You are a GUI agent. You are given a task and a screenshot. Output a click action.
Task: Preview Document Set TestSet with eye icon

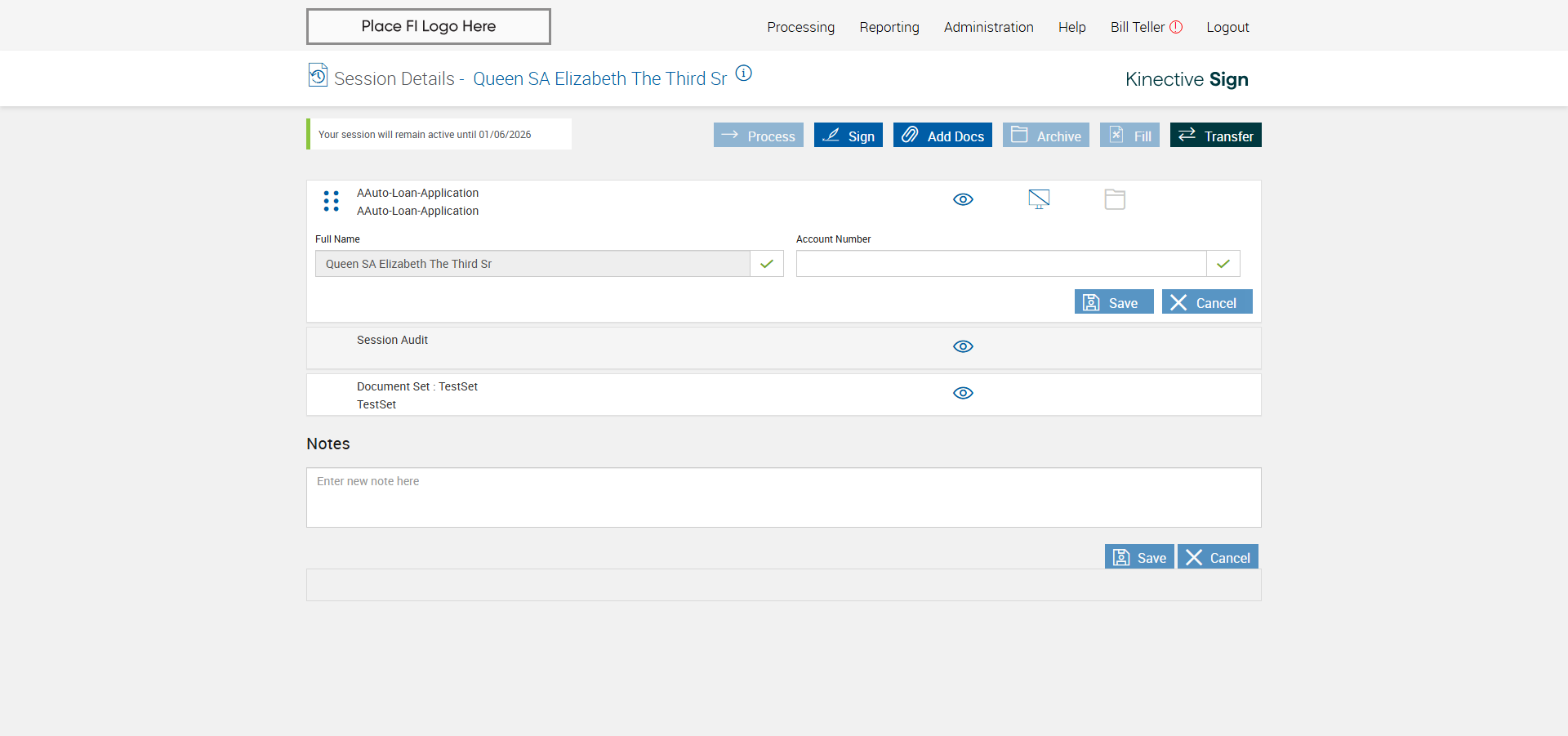963,393
